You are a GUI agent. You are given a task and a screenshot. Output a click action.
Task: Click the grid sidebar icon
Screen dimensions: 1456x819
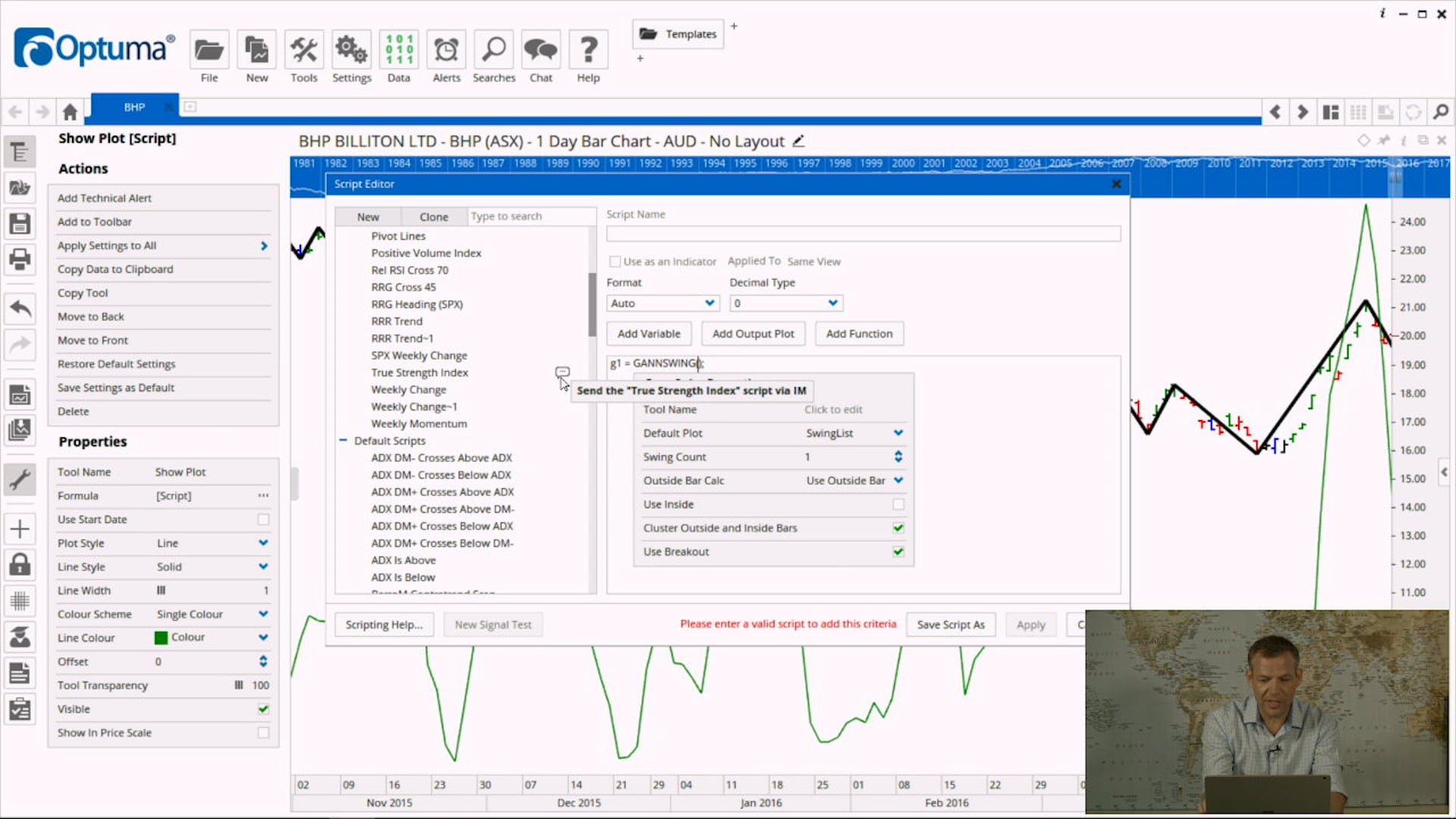pos(20,601)
